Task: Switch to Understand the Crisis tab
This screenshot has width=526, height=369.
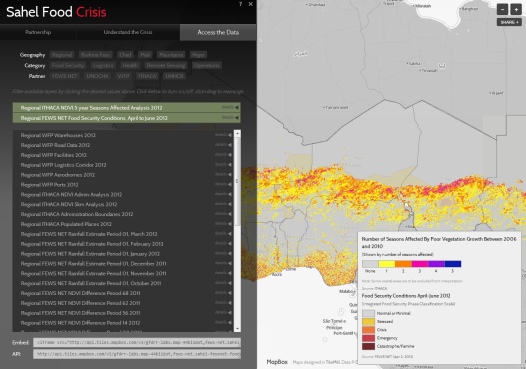Action: (x=128, y=32)
